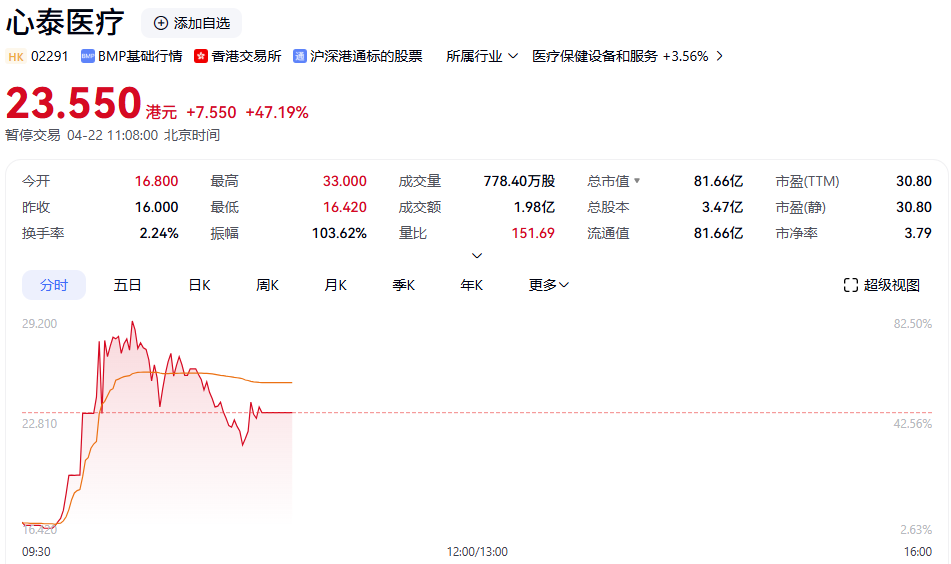Expand the 所属行业 dropdown
This screenshot has height=564, width=951.
click(x=513, y=56)
